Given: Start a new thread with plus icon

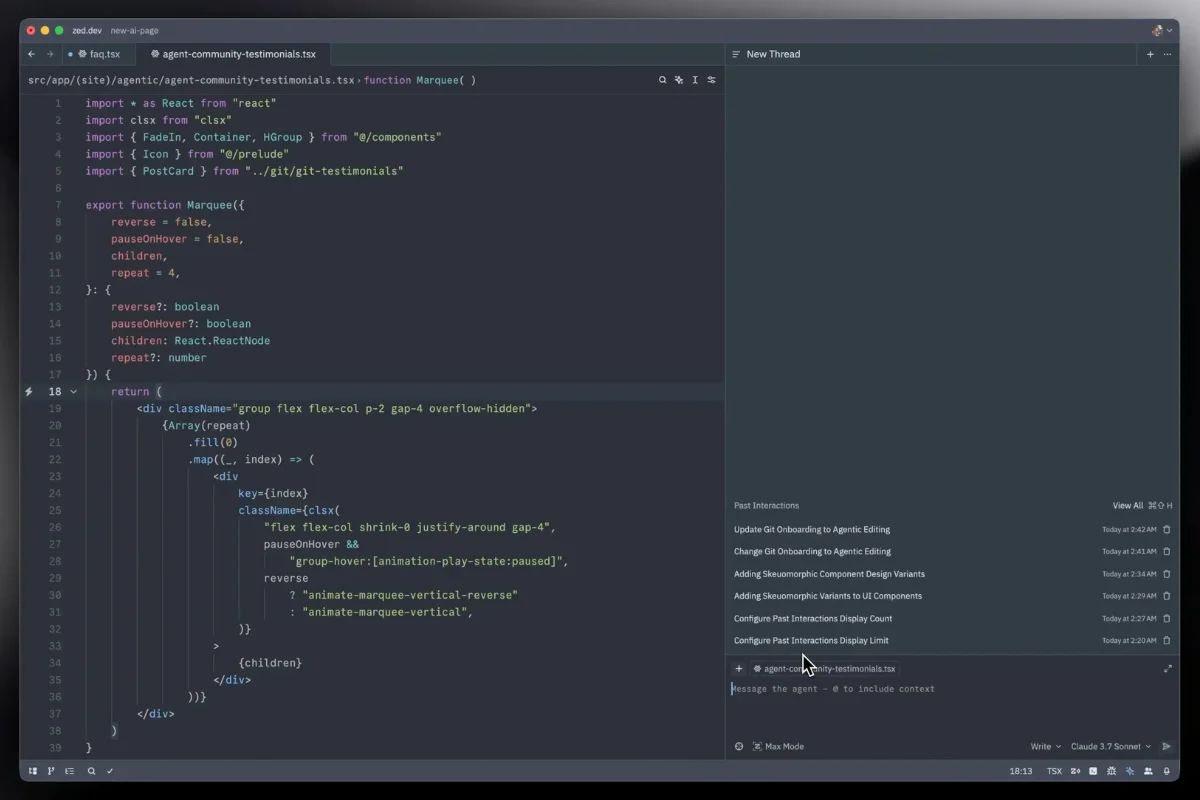Looking at the screenshot, I should [1150, 54].
